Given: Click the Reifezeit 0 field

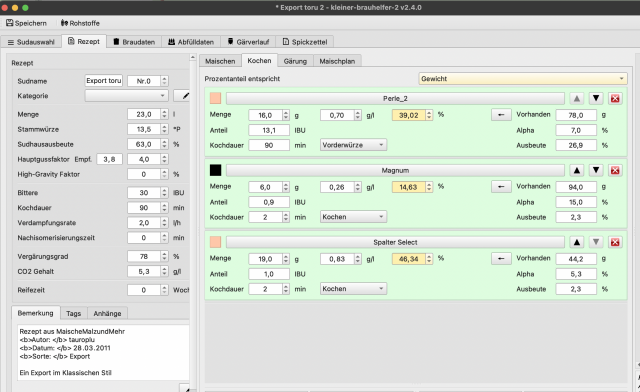Looking at the screenshot, I should click(x=144, y=290).
